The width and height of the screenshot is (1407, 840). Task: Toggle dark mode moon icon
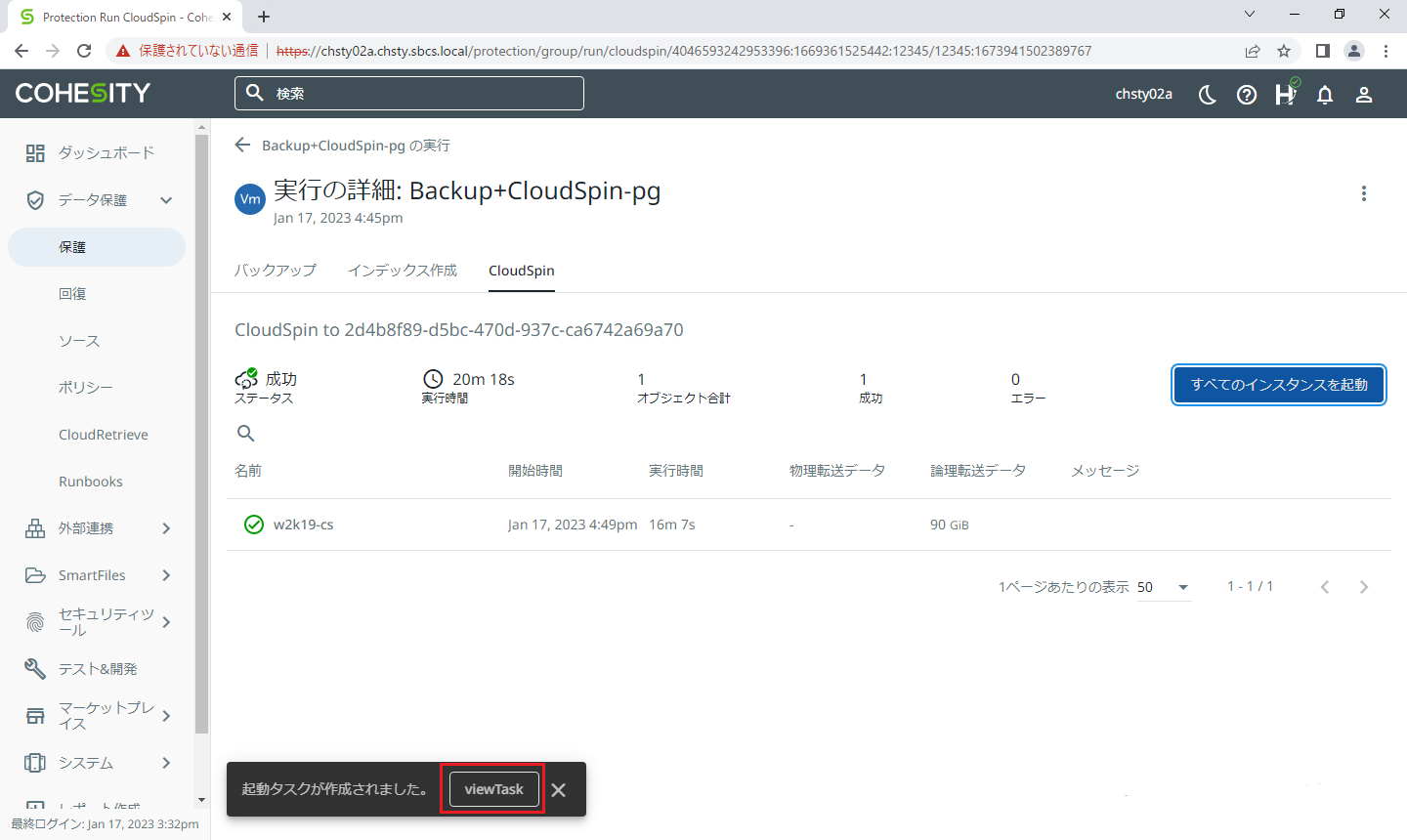point(1208,94)
